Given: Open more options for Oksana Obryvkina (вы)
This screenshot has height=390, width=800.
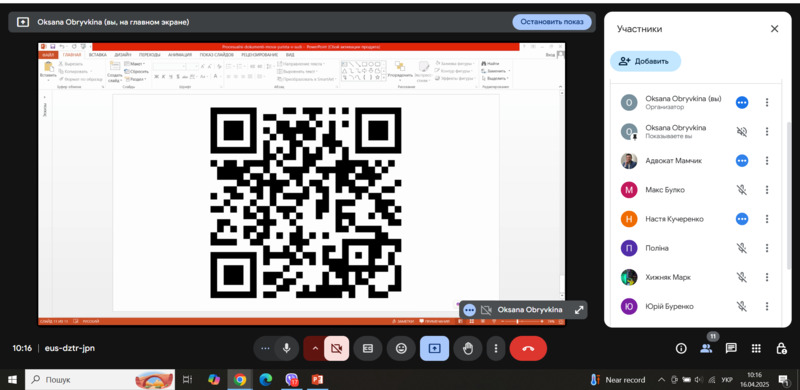Looking at the screenshot, I should click(x=766, y=103).
